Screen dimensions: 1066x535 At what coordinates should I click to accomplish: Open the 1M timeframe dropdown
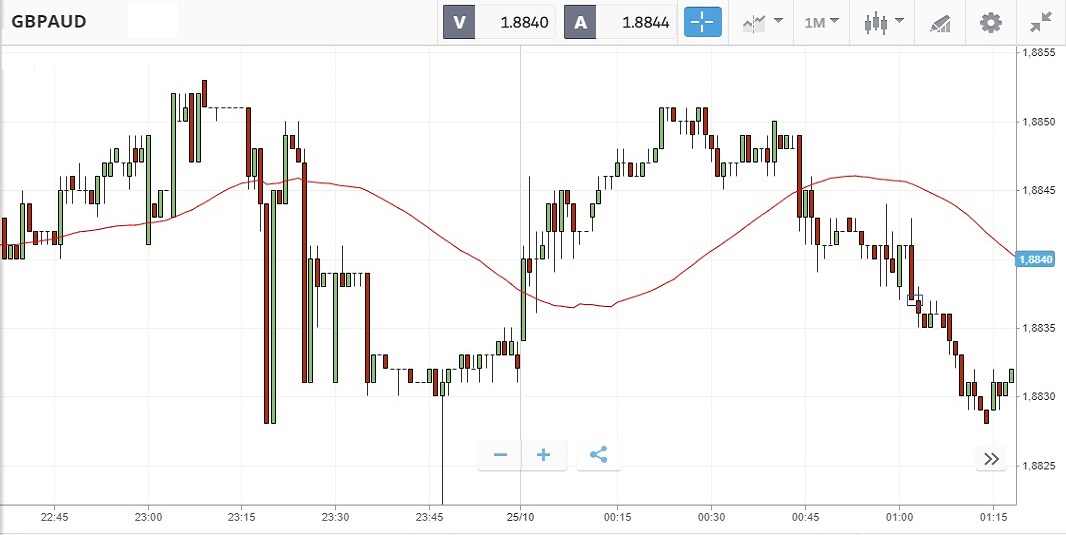821,22
